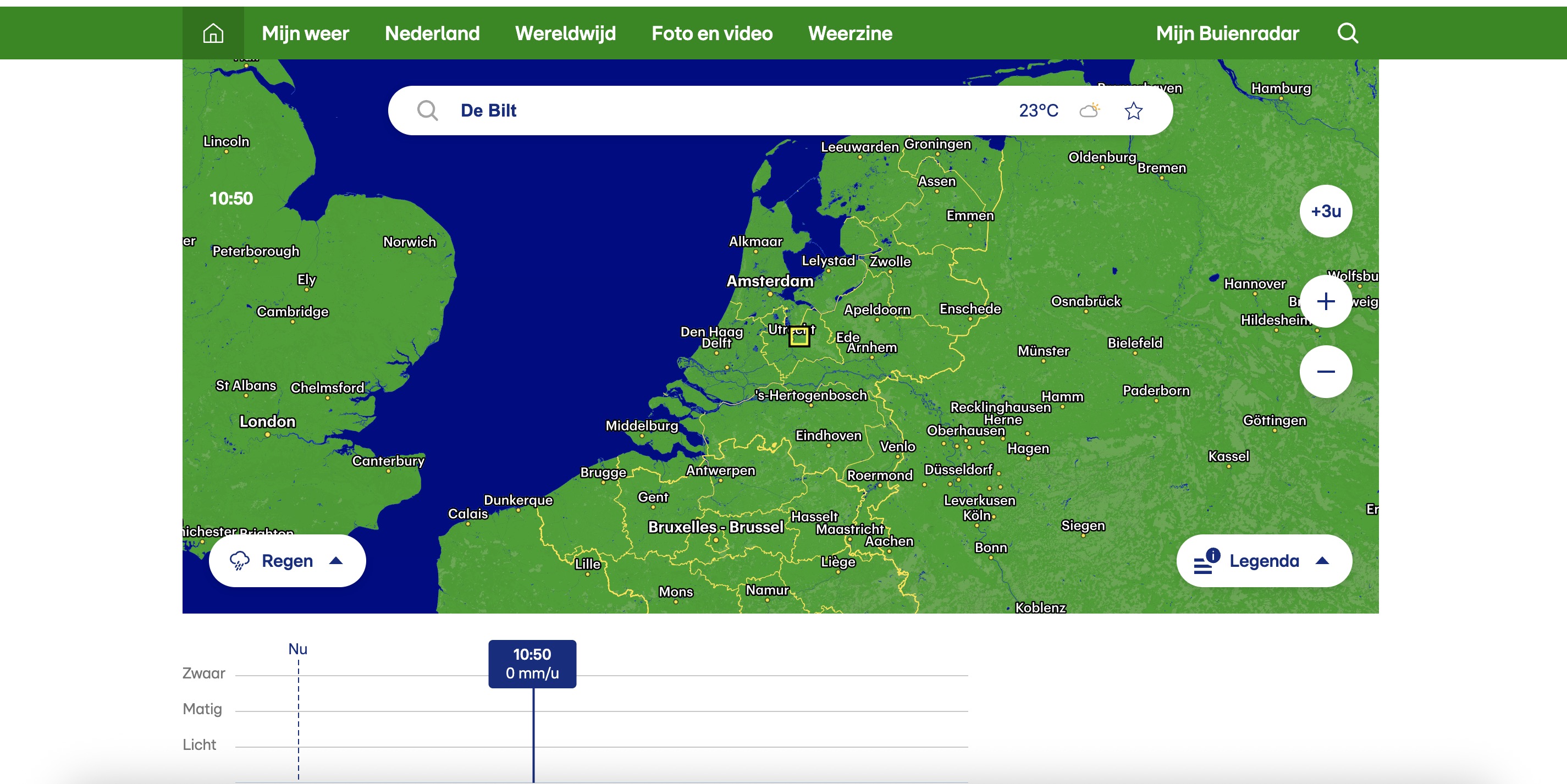Click the Hannover label on the map
The height and width of the screenshot is (784, 1567).
[1254, 284]
